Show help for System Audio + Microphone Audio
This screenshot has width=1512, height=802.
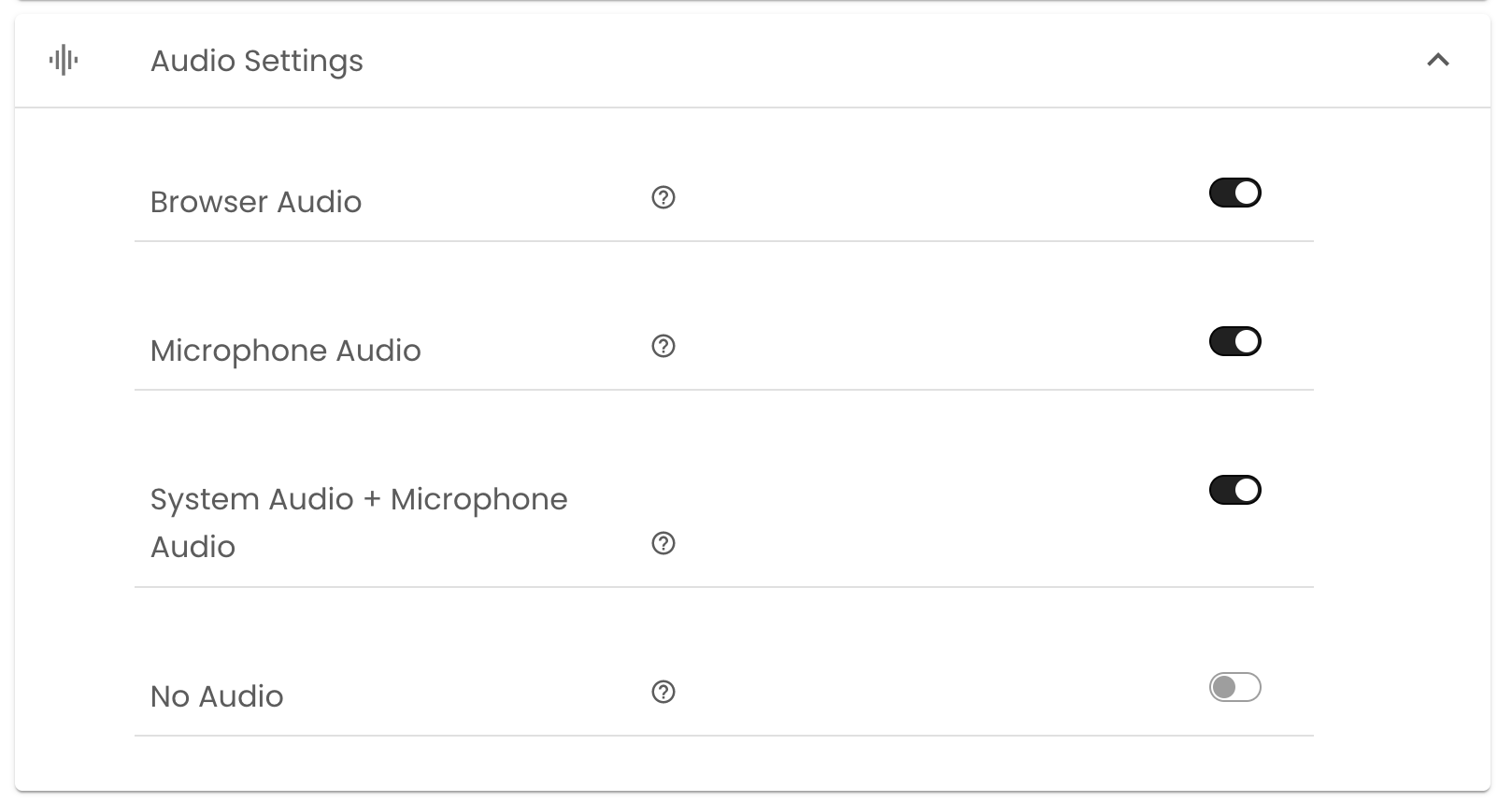(663, 543)
